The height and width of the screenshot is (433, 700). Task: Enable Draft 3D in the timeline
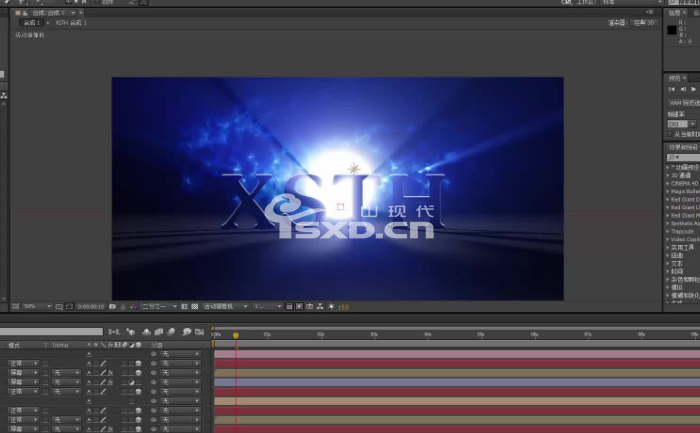[x=130, y=332]
